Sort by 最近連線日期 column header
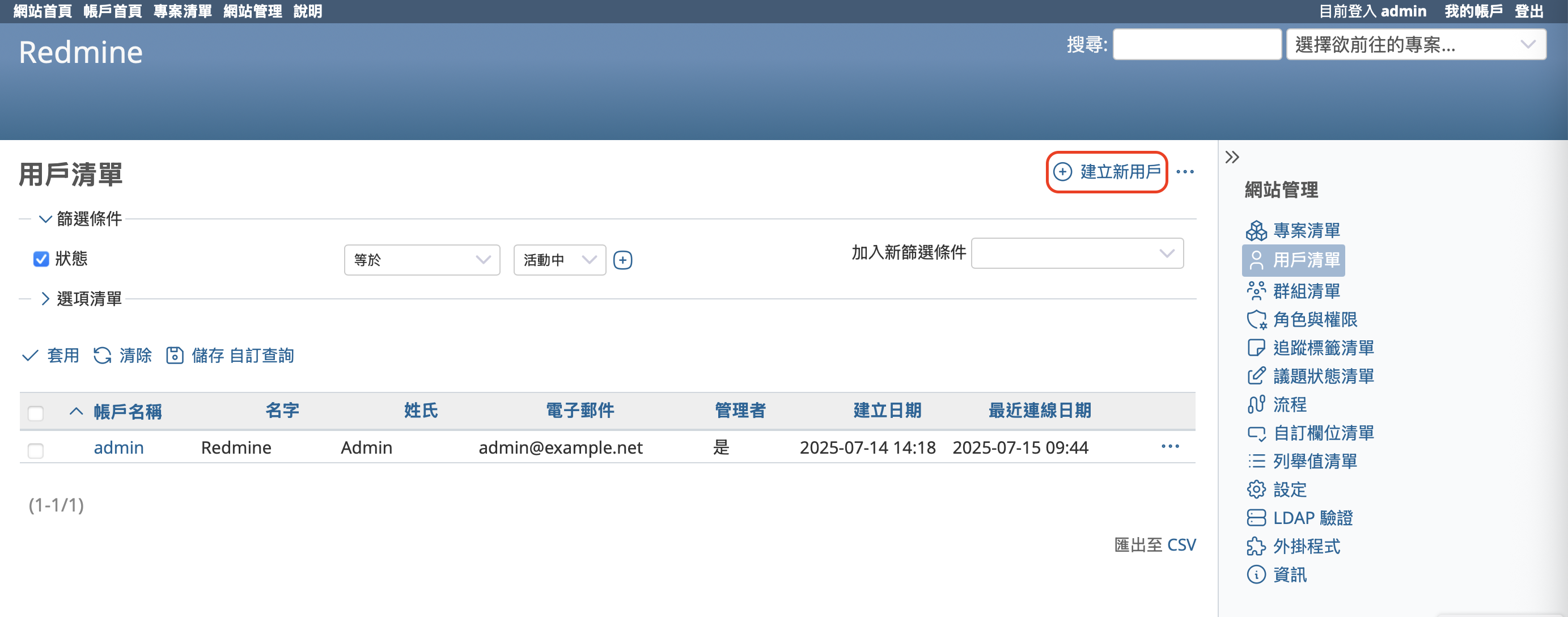The image size is (1568, 617). click(x=1040, y=410)
